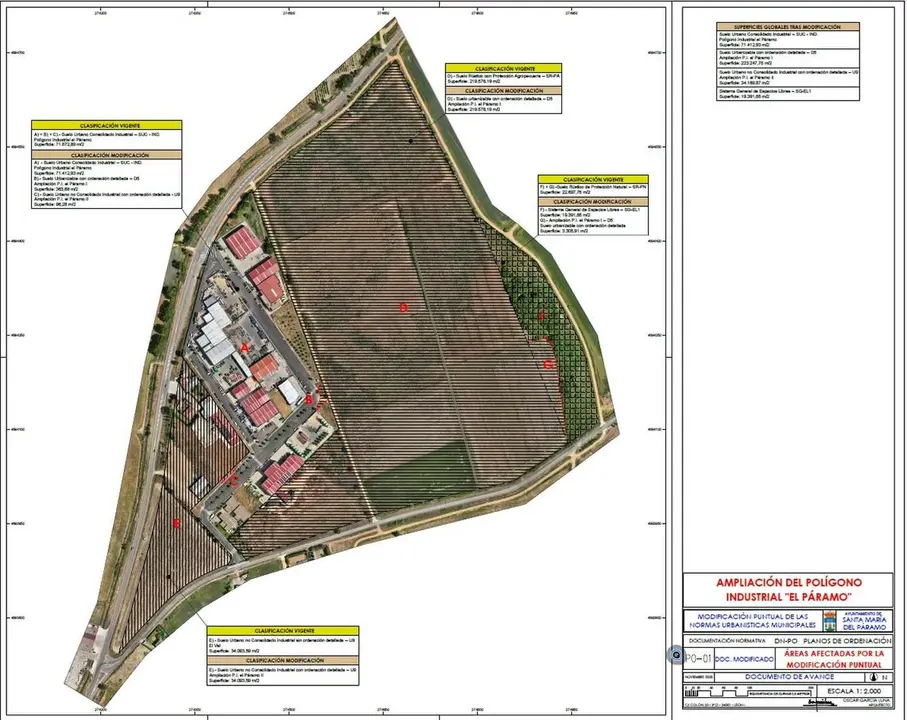Select the CLASIFICACIÓN MODIFICACIÓN header in bottom legend

287,661
